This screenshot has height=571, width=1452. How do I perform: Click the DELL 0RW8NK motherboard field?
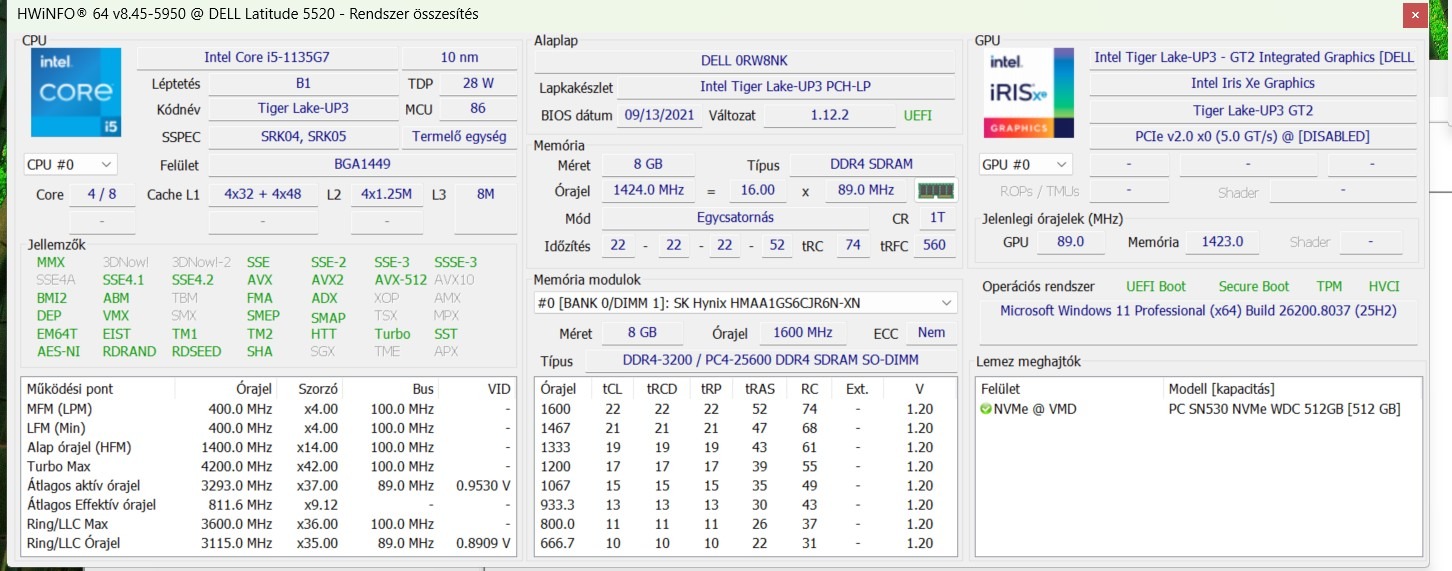745,61
